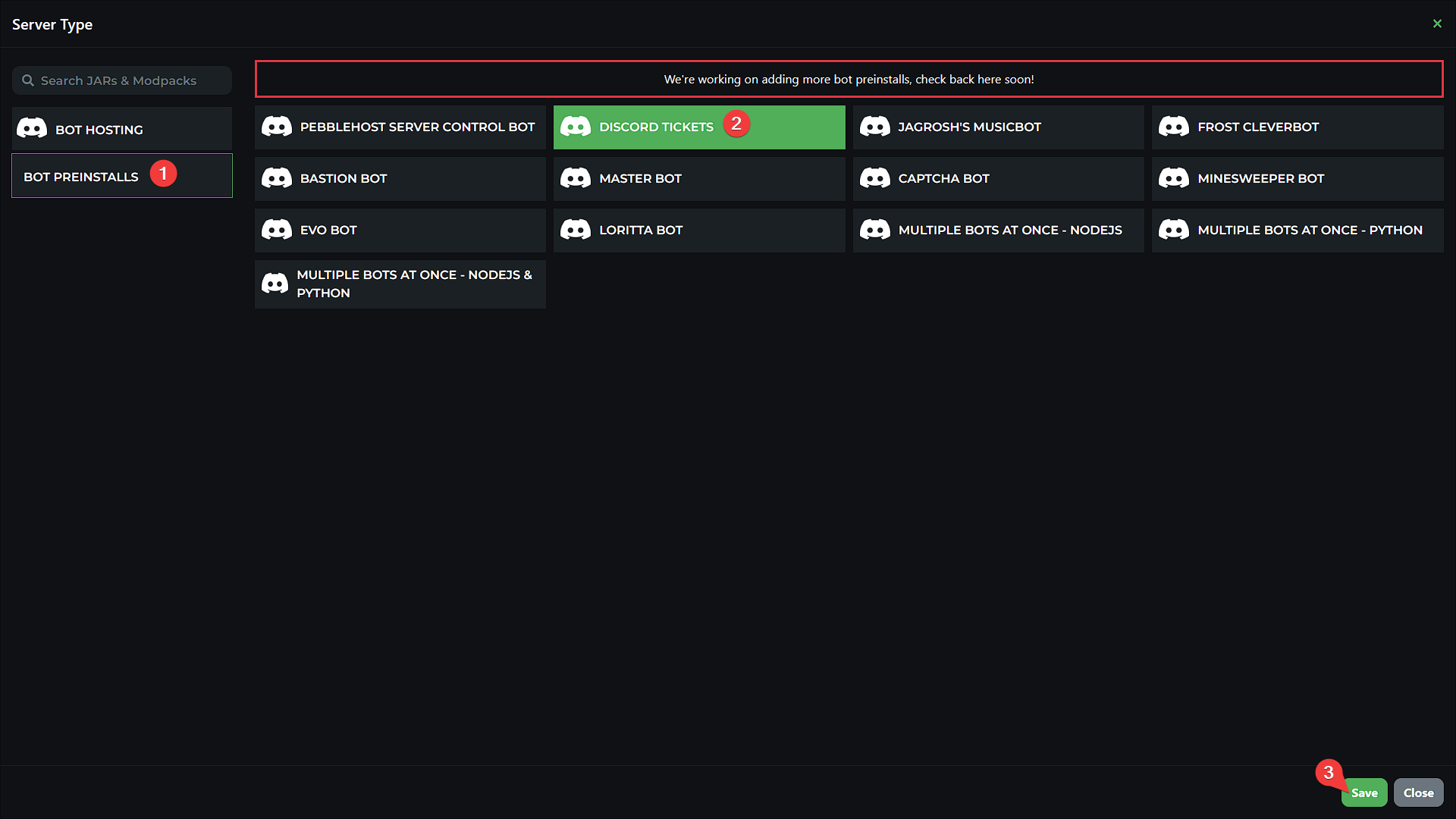
Task: Click the magnifier icon in the search bar
Action: tap(29, 80)
